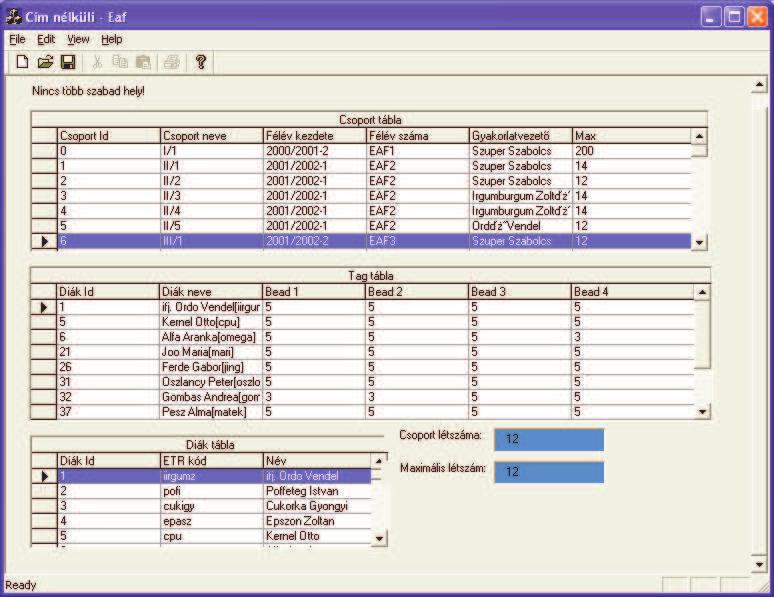Image resolution: width=774 pixels, height=597 pixels.
Task: Select row selector of group I/1
Action: point(44,151)
